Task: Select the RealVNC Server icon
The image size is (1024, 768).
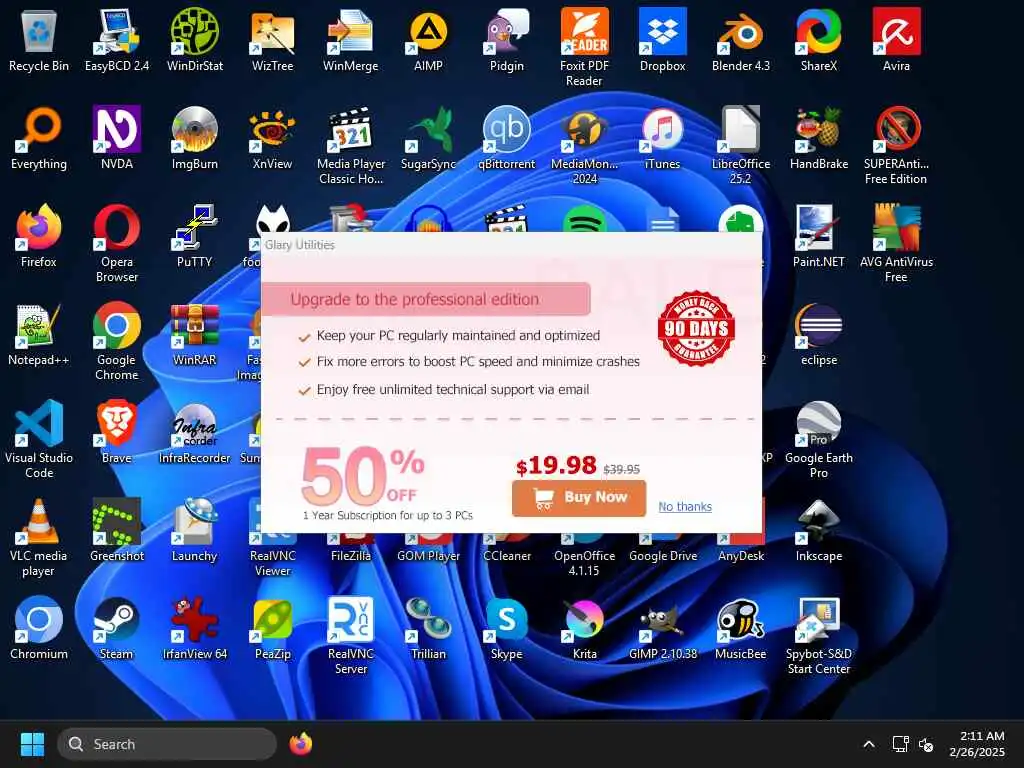Action: pos(351,635)
